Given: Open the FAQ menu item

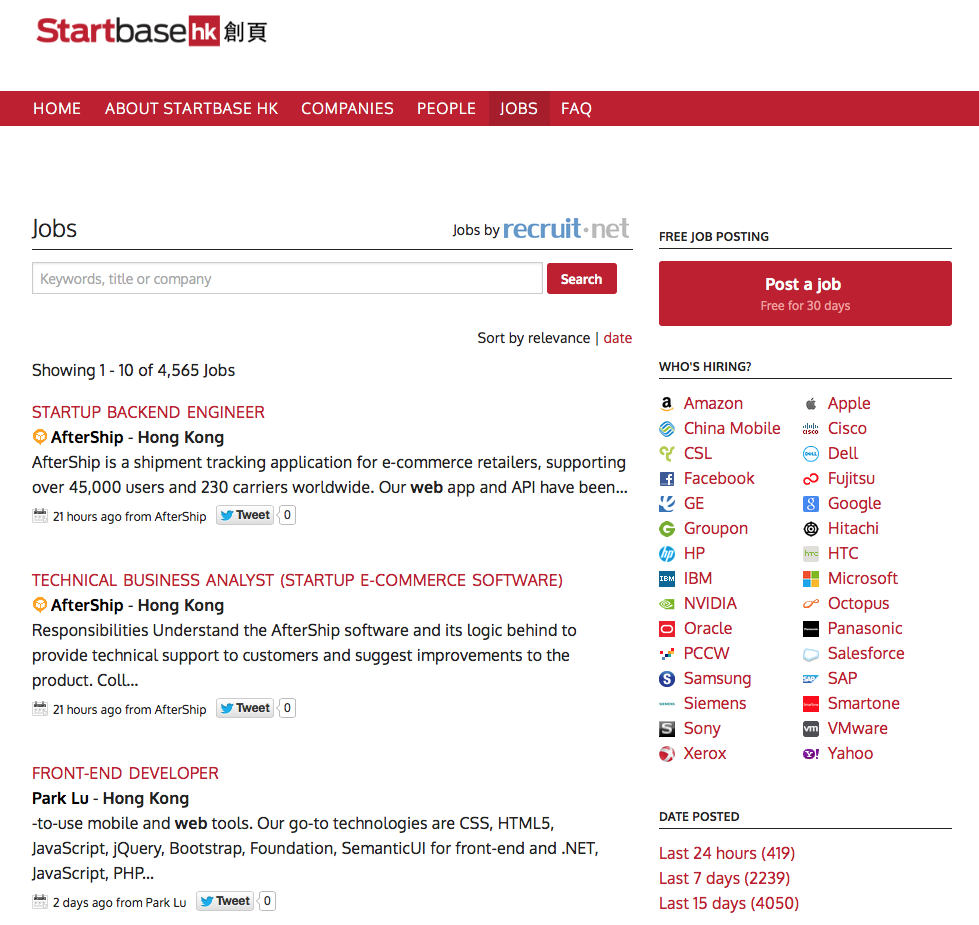Looking at the screenshot, I should 576,109.
